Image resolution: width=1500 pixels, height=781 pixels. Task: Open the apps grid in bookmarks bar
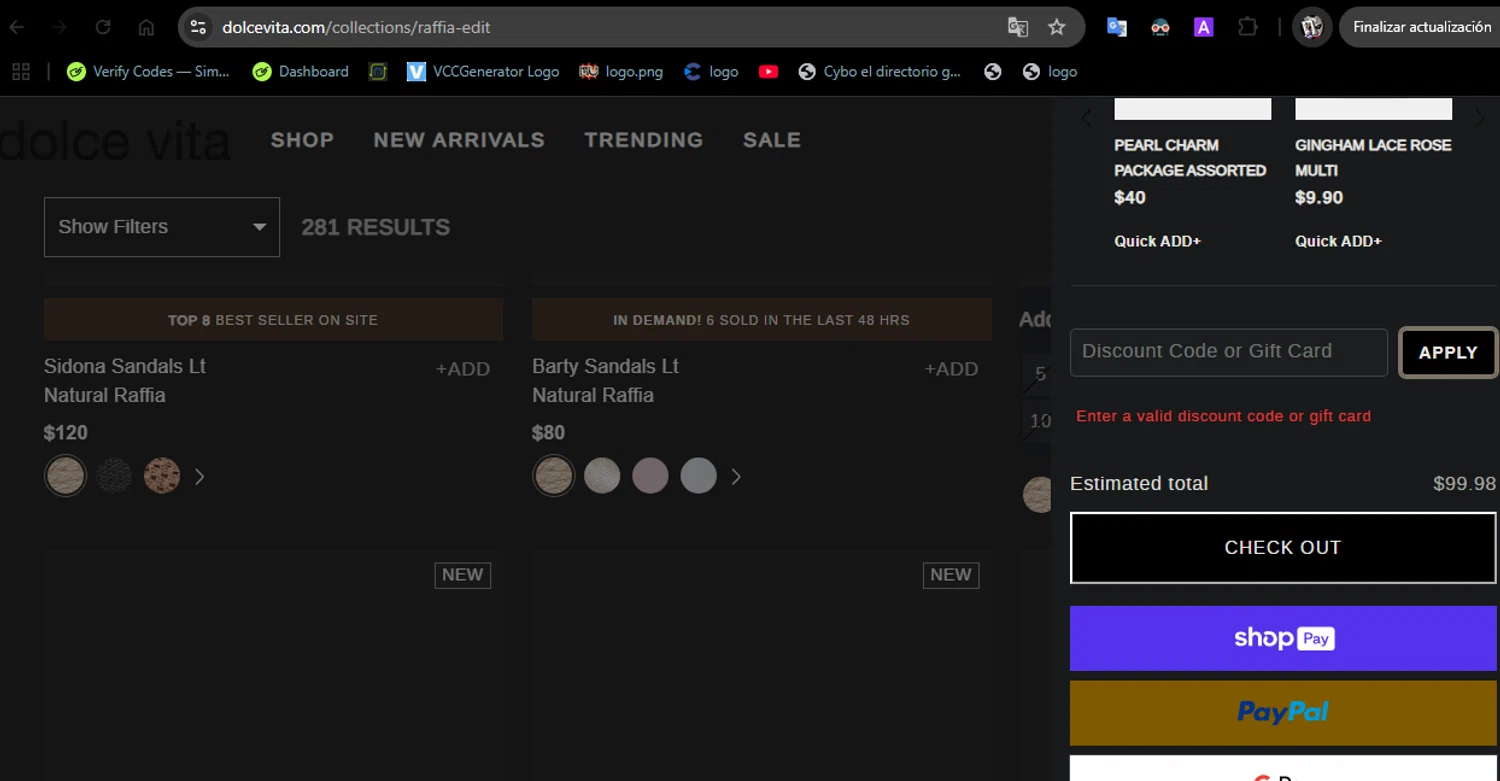point(20,71)
